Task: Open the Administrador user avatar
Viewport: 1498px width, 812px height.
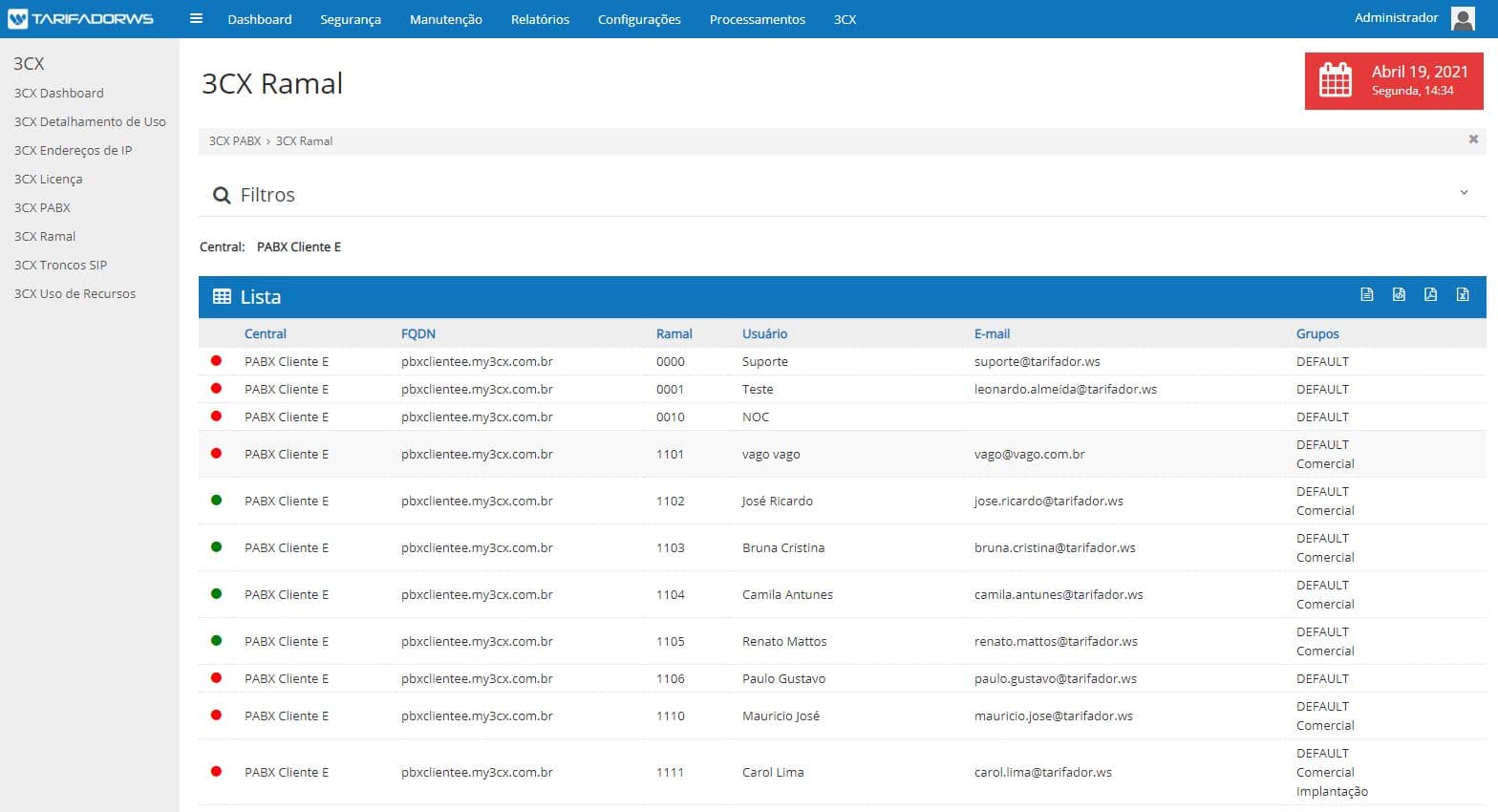Action: [x=1463, y=18]
